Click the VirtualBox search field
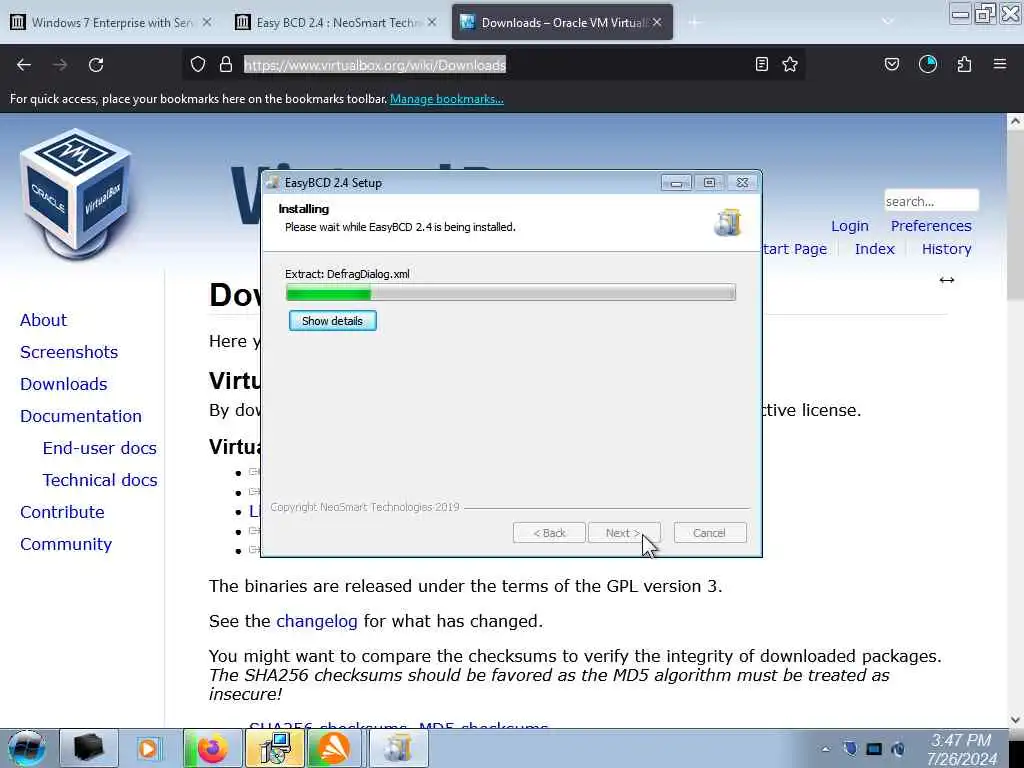This screenshot has height=768, width=1024. pyautogui.click(x=931, y=200)
